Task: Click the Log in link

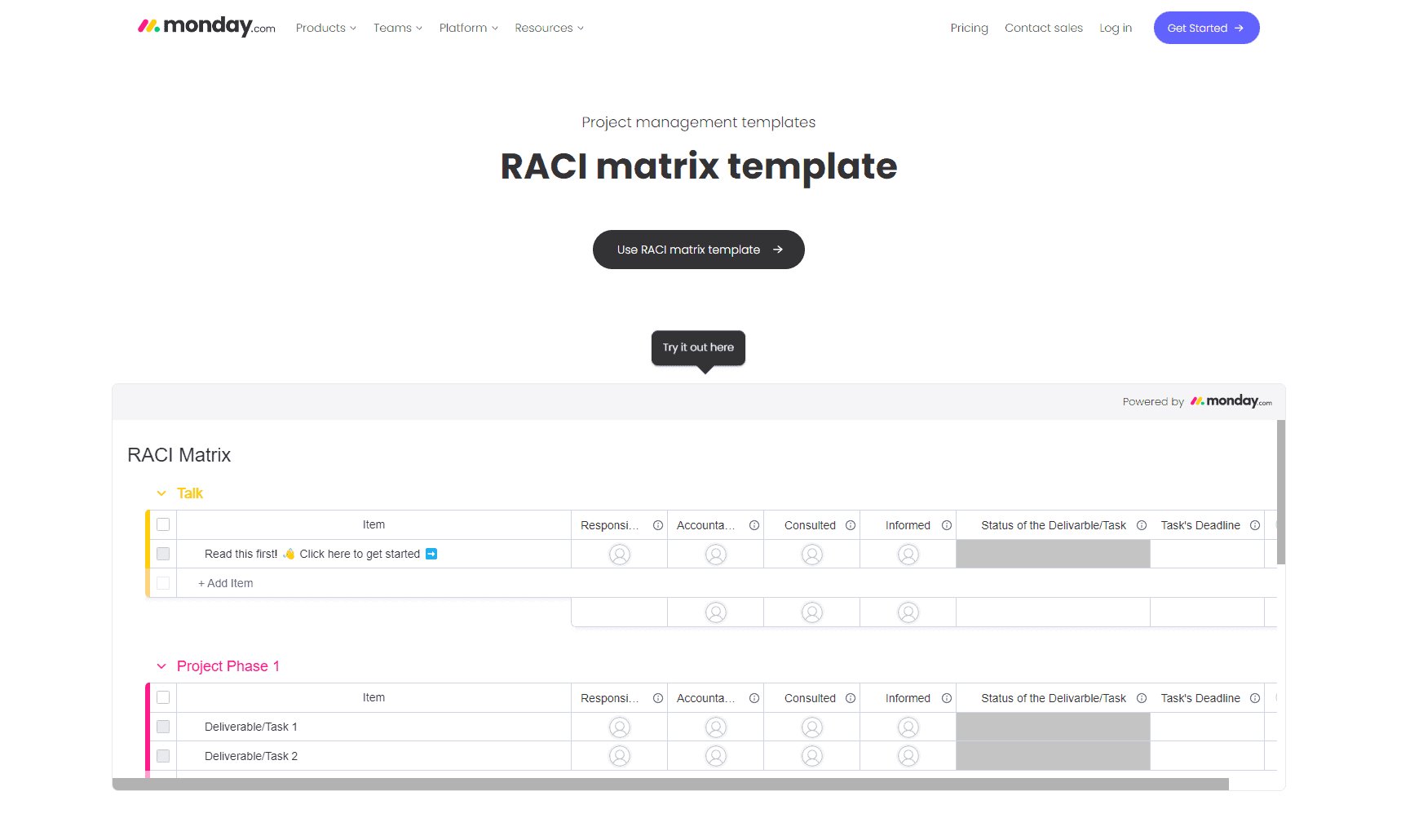Action: pos(1115,27)
